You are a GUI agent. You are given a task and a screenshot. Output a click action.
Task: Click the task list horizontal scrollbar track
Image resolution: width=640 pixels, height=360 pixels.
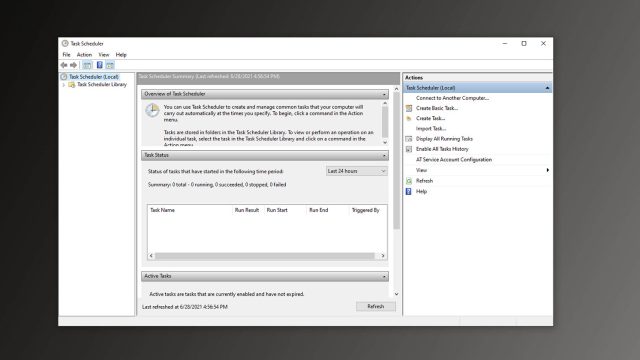pyautogui.click(x=265, y=256)
